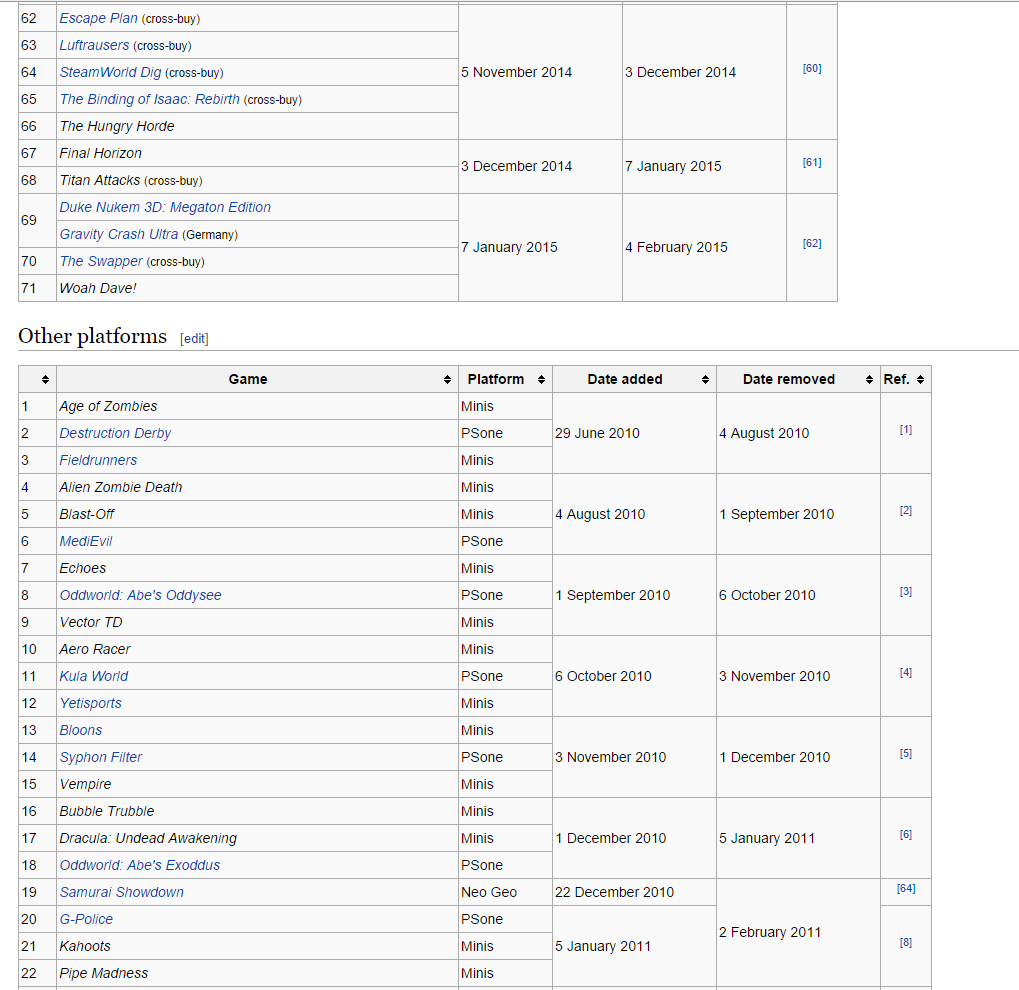Edit the Other platforms section

194,339
